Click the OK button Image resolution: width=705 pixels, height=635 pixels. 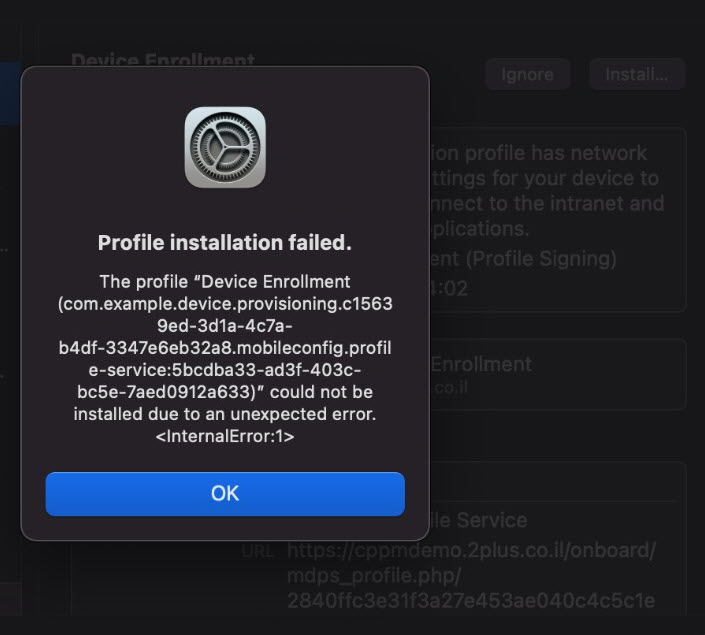coord(225,494)
